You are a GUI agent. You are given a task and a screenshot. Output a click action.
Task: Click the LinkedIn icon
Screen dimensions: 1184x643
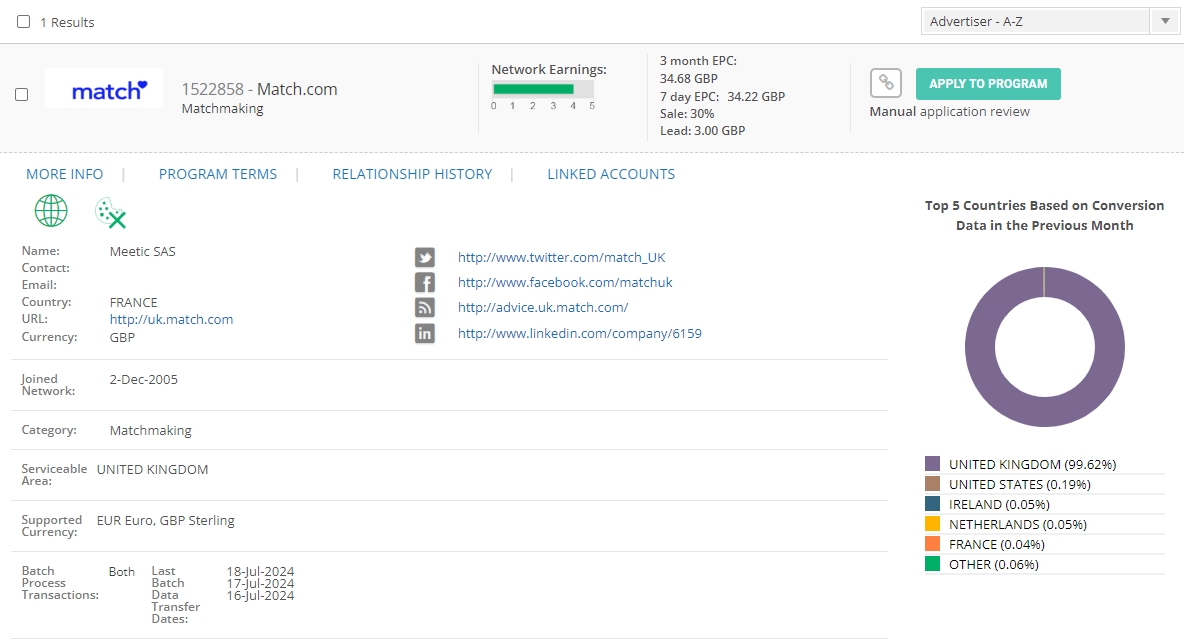(425, 333)
